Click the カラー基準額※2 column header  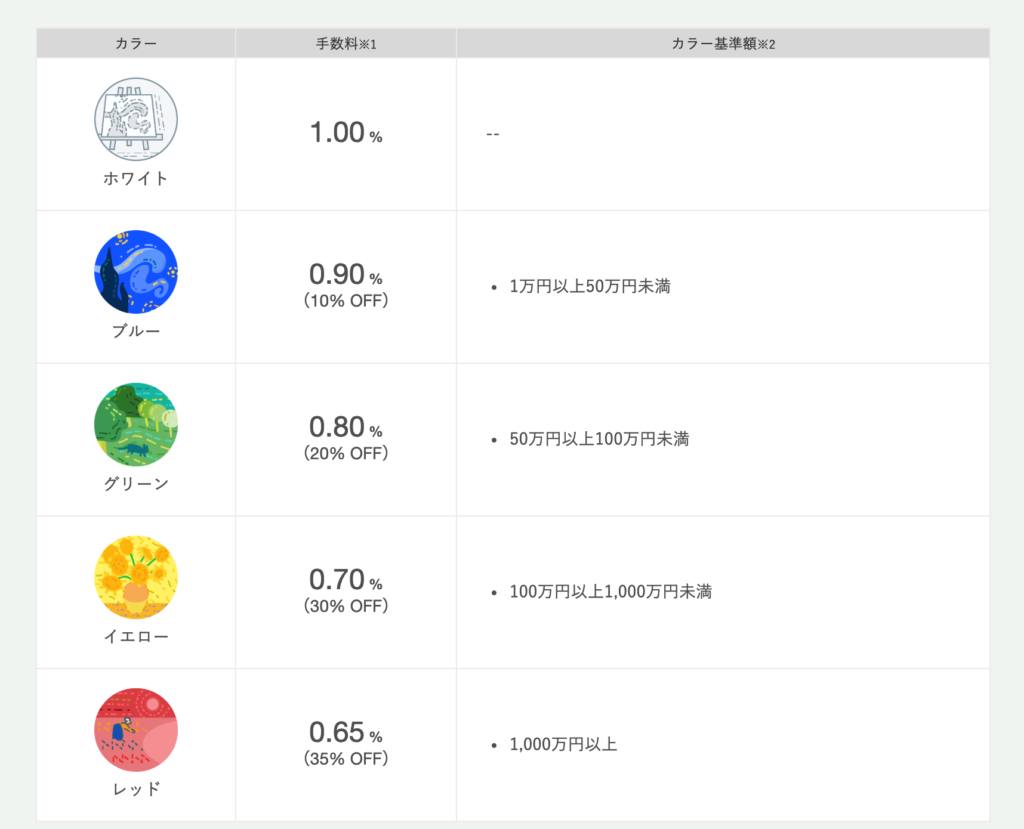click(x=723, y=44)
